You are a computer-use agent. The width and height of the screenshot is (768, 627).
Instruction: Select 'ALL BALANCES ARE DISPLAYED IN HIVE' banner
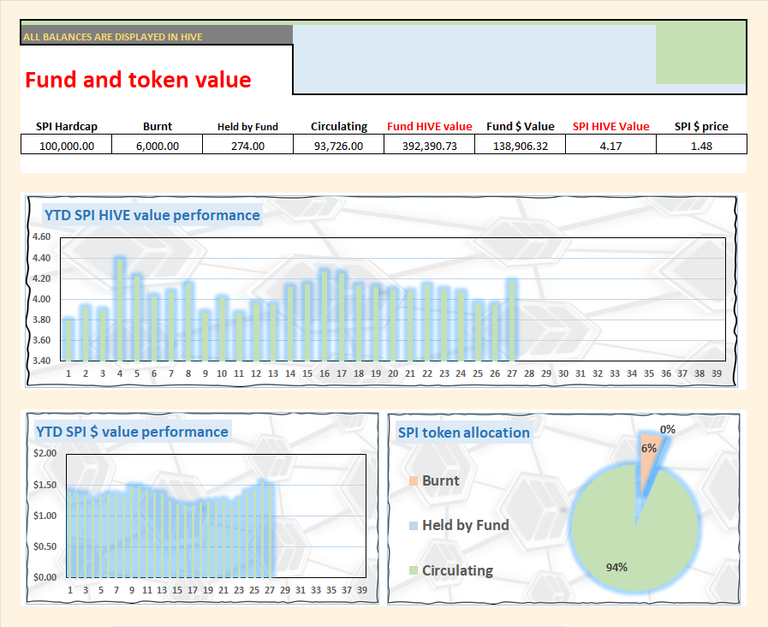pos(156,36)
